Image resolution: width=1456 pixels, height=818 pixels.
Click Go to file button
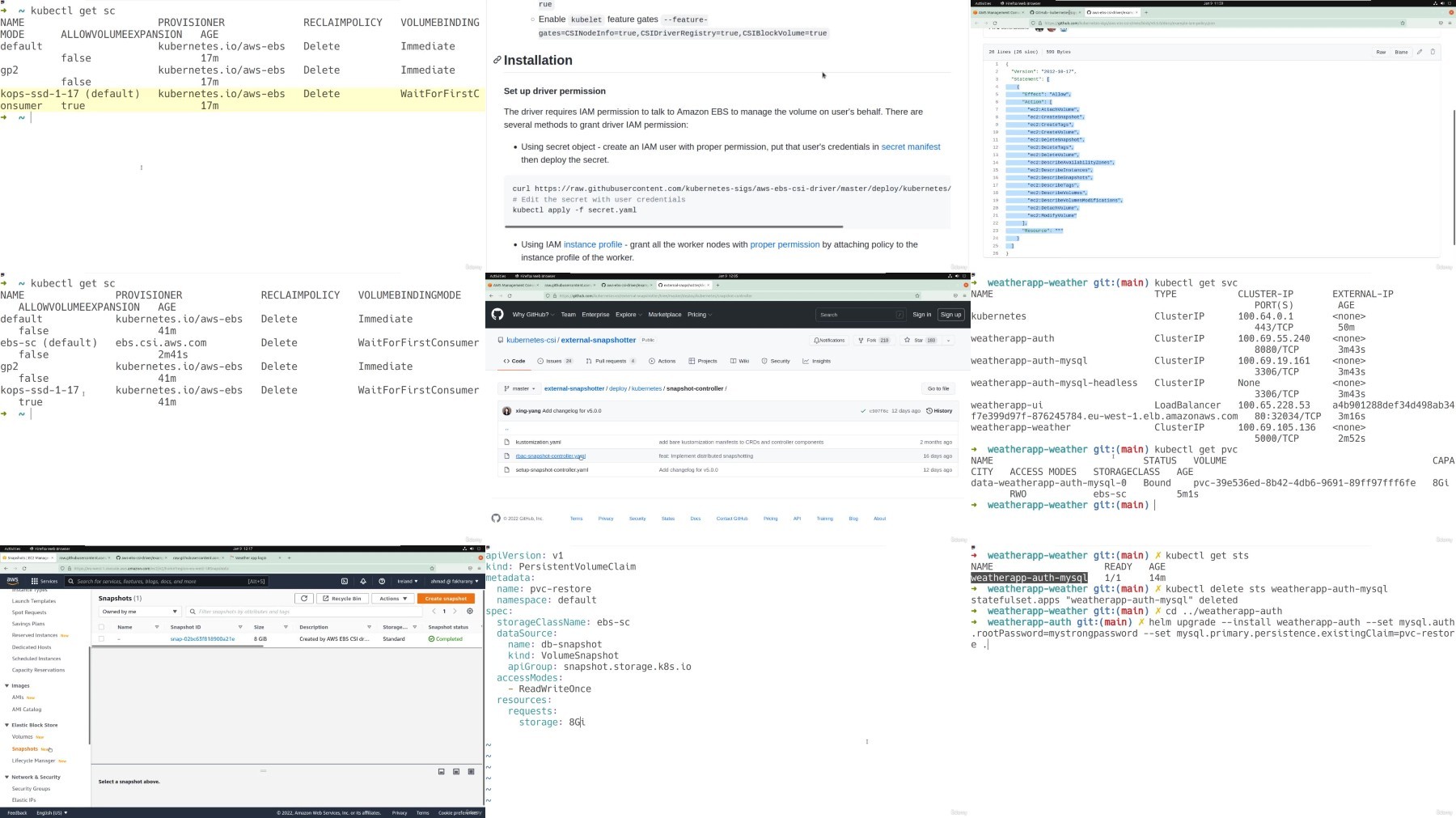938,388
